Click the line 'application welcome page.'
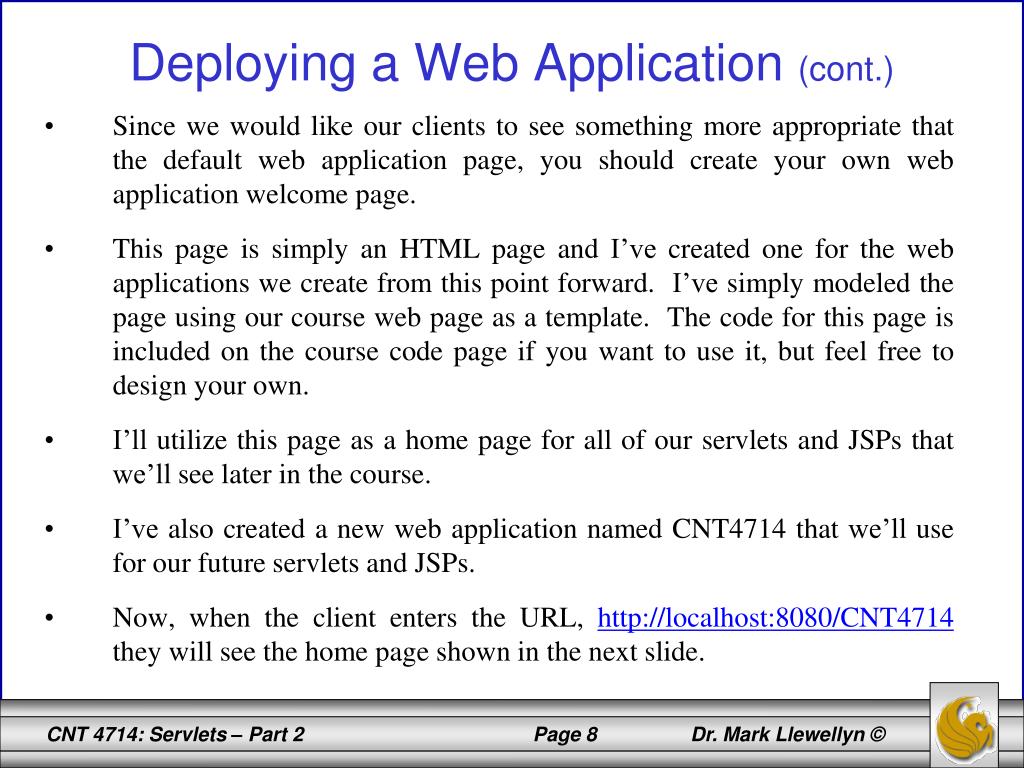Screen dimensions: 1024x768 click(264, 195)
